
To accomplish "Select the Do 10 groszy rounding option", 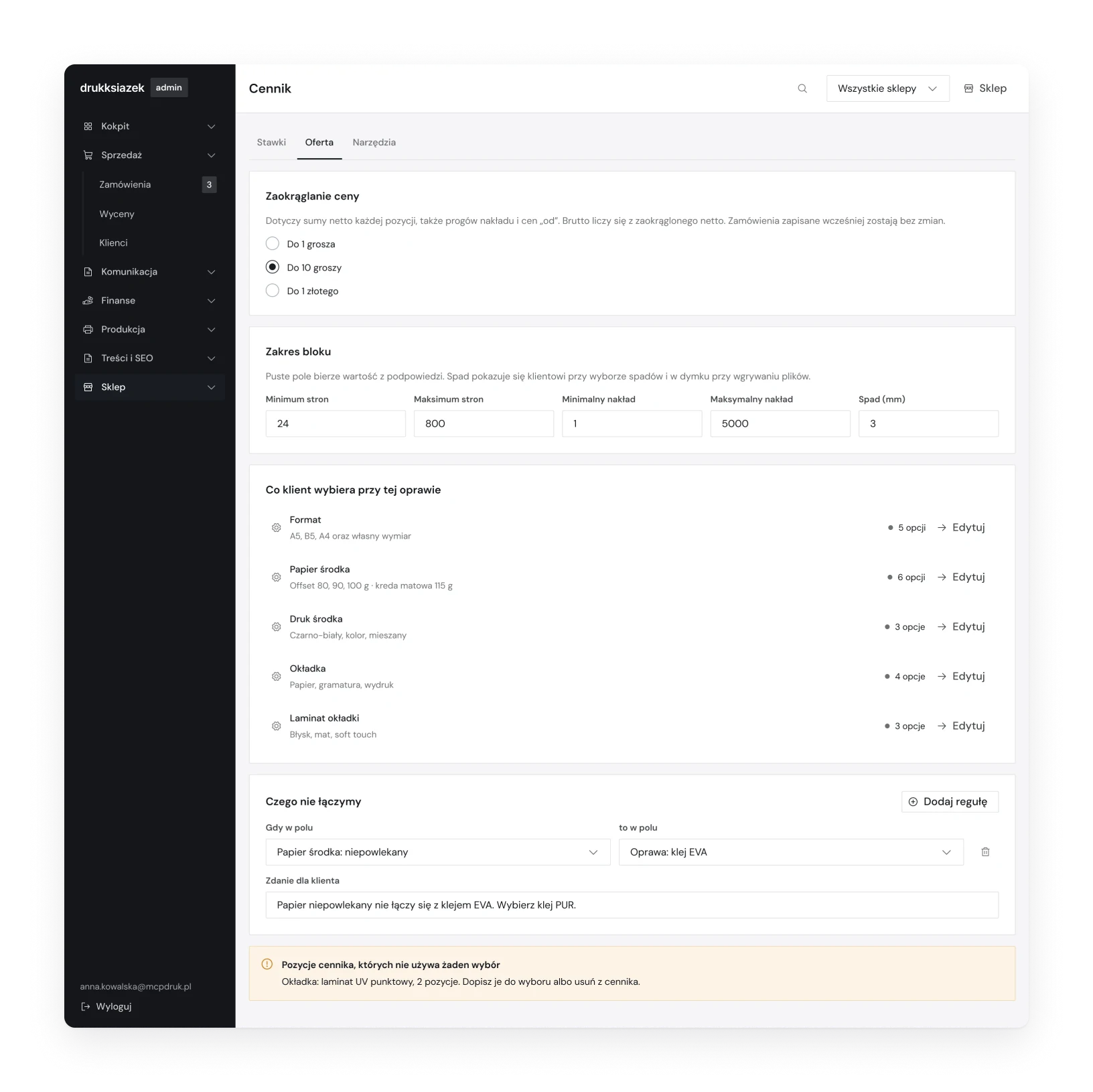I will click(x=272, y=267).
